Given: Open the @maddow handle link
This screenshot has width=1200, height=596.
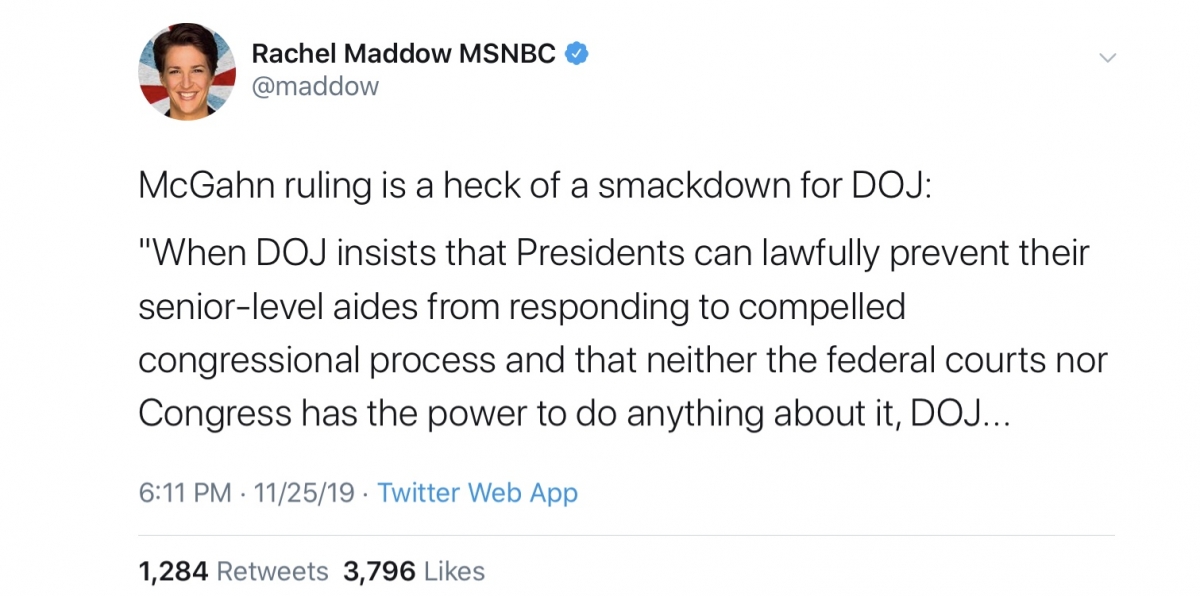Looking at the screenshot, I should 315,87.
